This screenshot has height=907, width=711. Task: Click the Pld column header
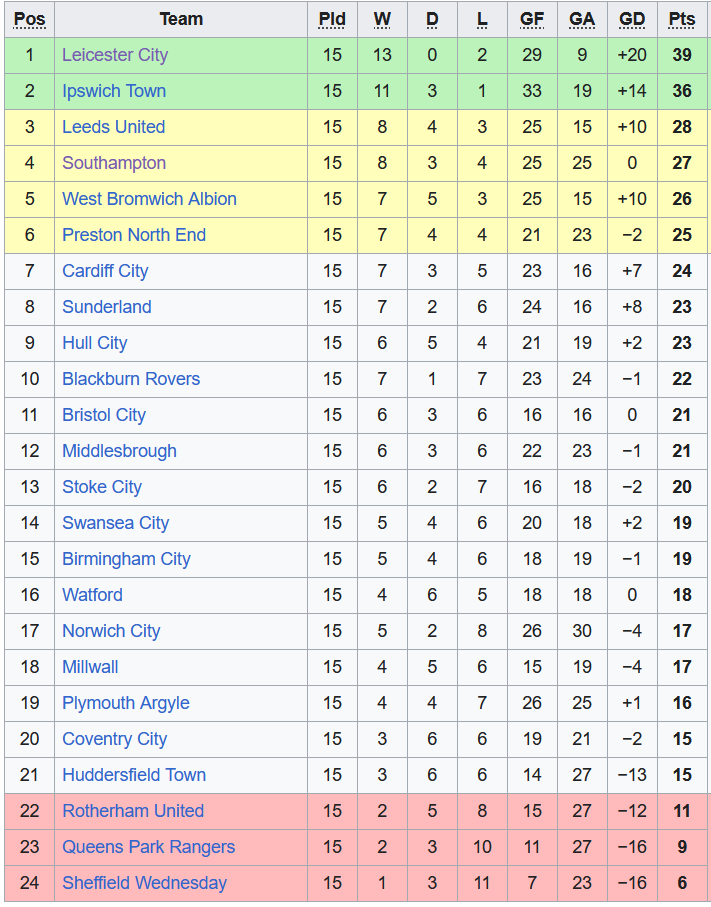pyautogui.click(x=332, y=19)
